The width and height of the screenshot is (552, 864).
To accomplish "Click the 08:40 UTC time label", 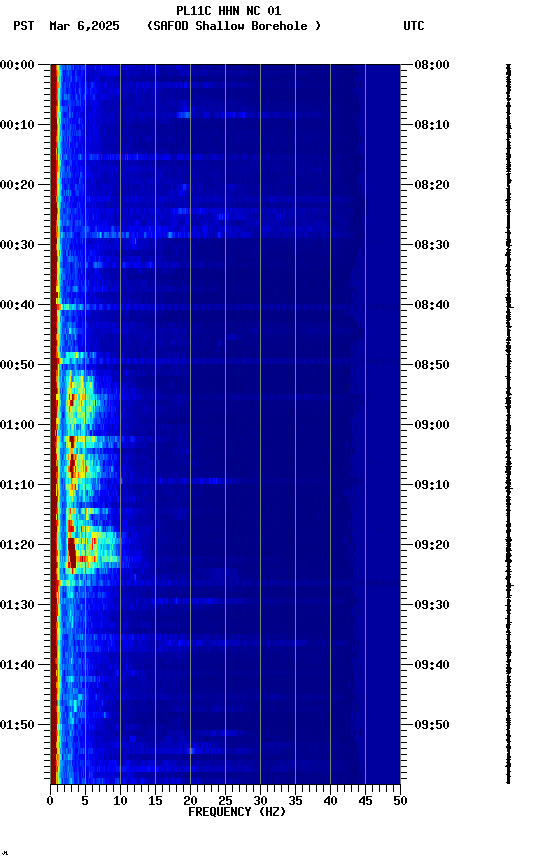I will 432,305.
